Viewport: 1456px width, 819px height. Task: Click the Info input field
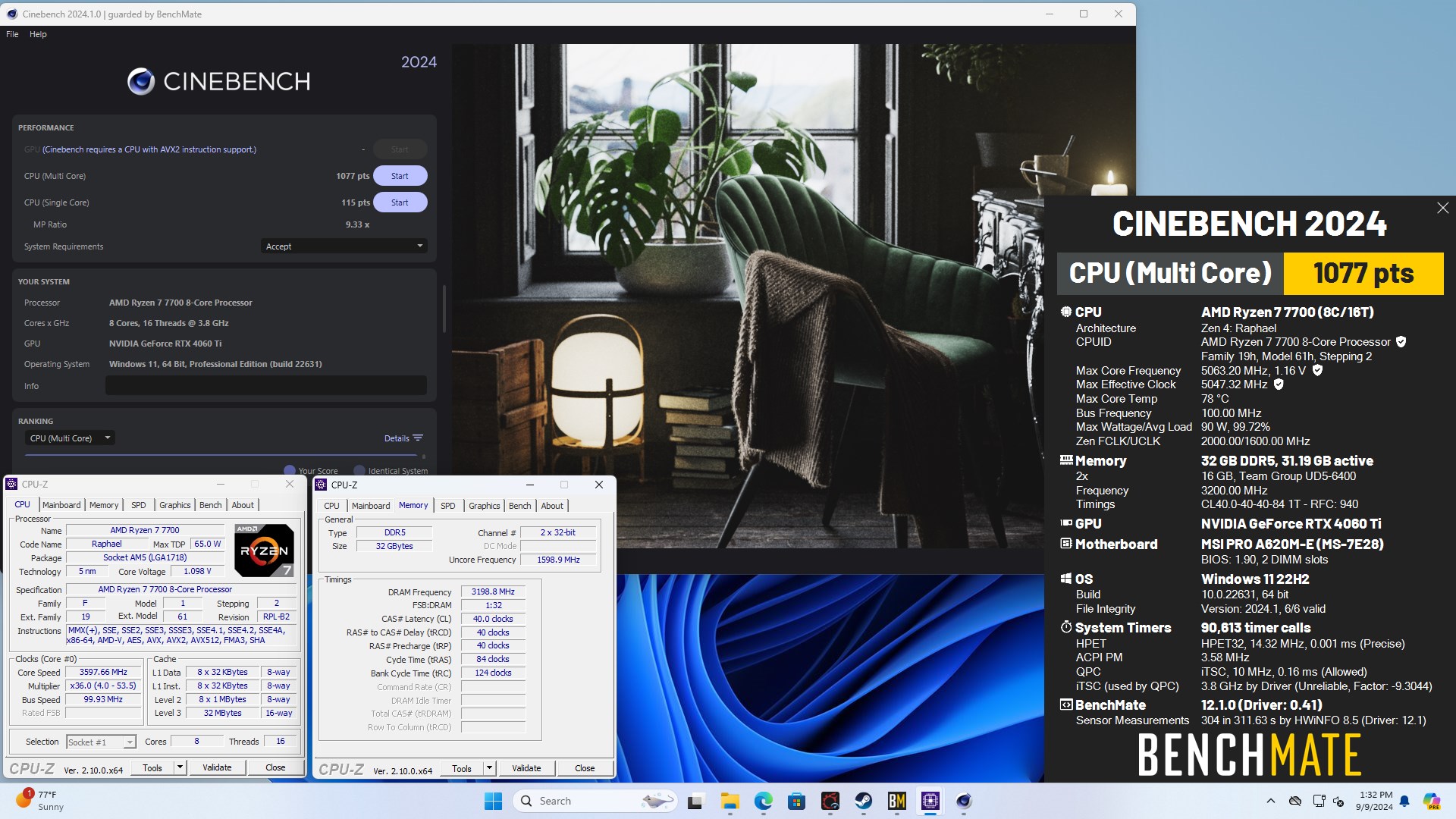[266, 385]
